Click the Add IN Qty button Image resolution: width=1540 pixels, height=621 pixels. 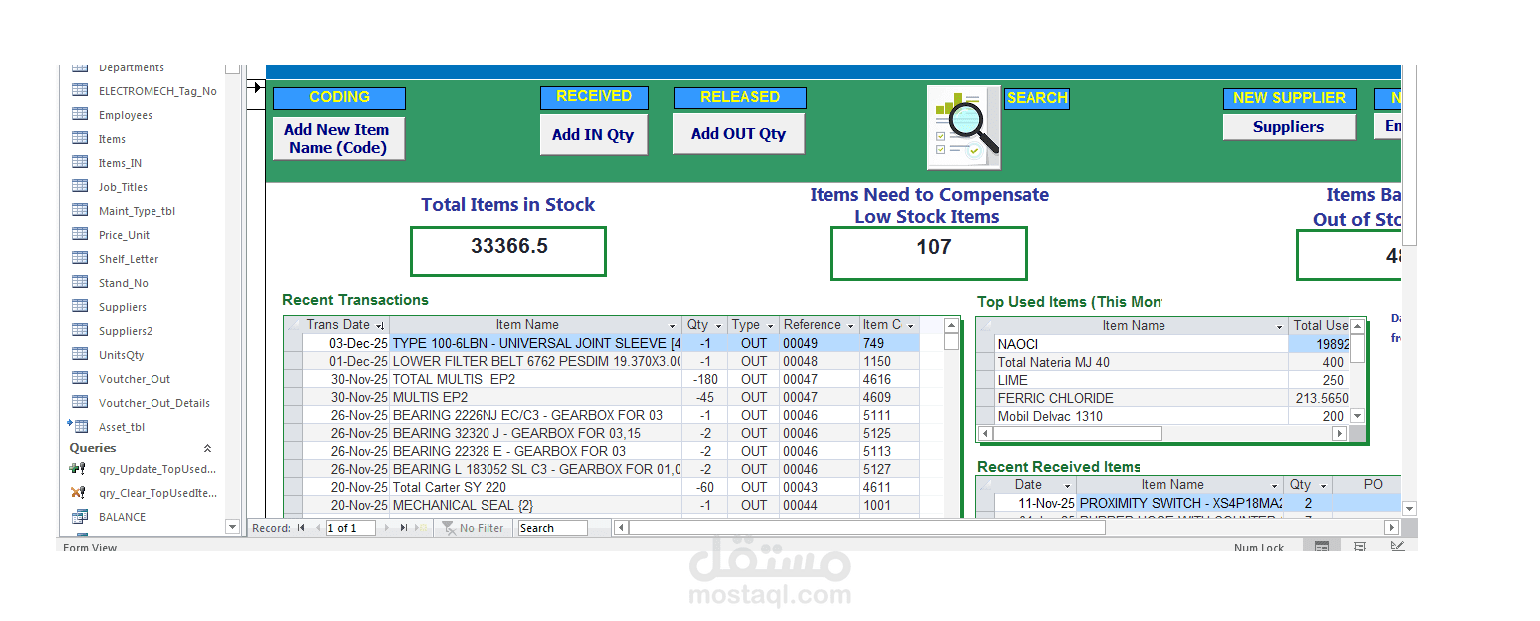click(593, 134)
